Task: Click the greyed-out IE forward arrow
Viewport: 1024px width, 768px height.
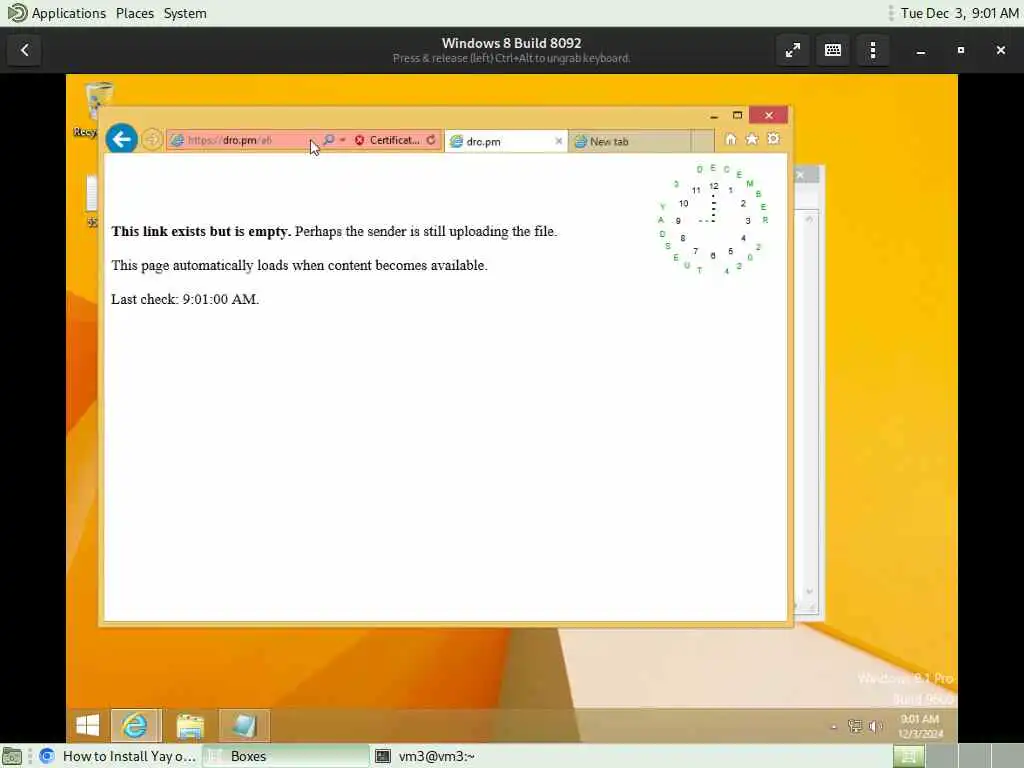Action: point(152,140)
